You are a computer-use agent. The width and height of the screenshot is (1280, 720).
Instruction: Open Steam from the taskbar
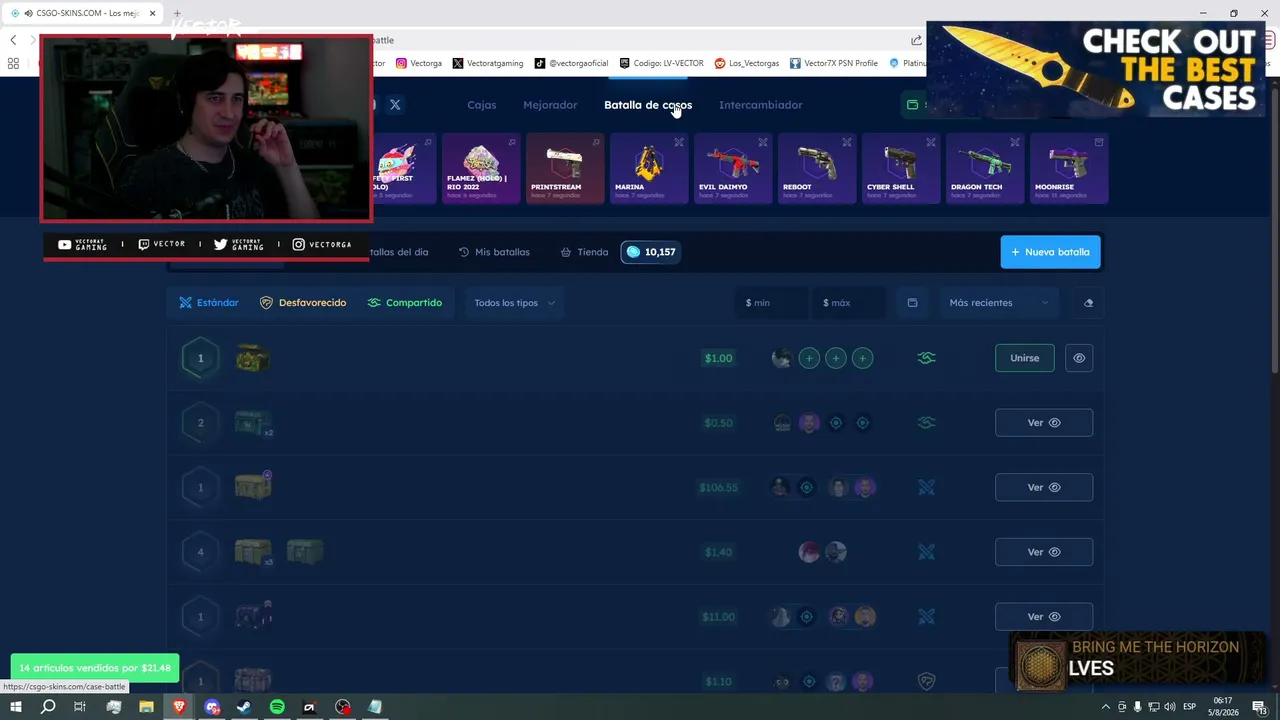point(244,707)
